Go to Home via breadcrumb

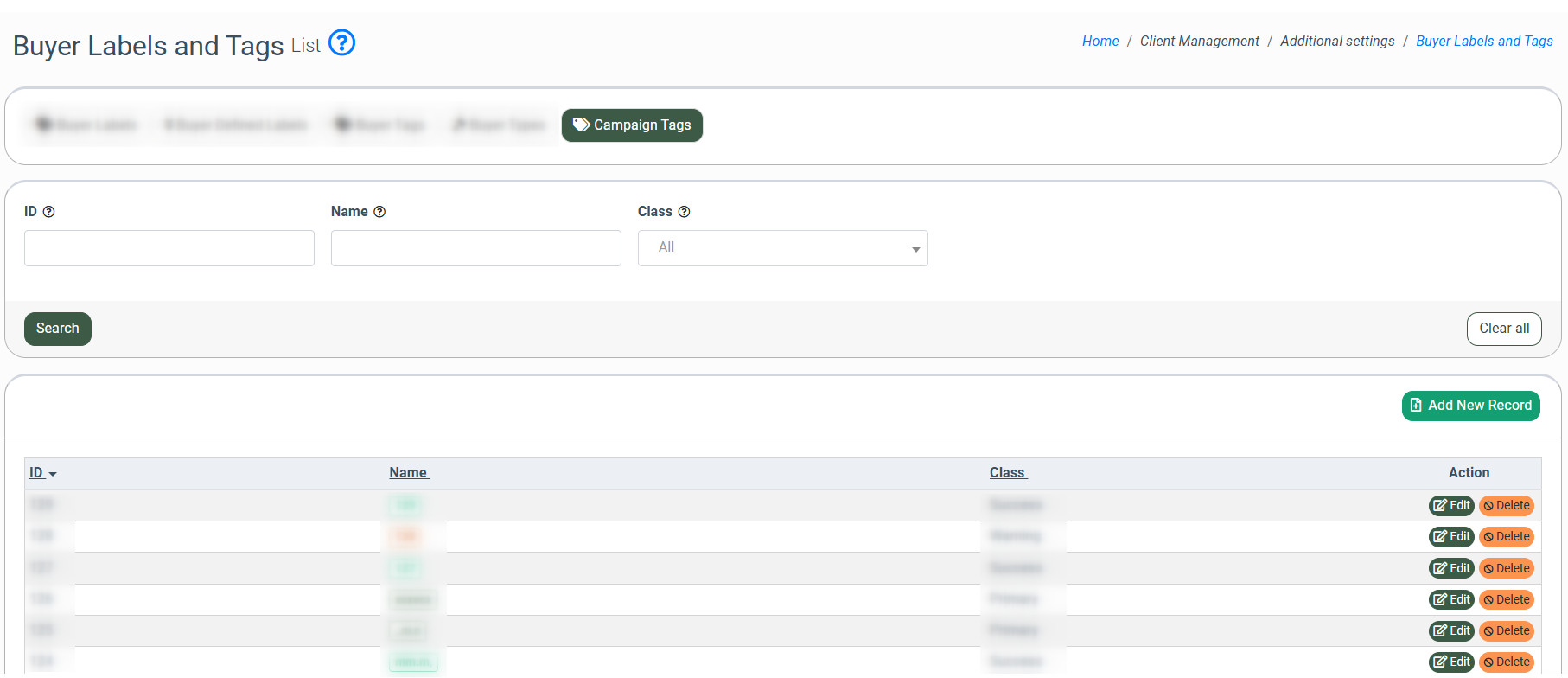1100,42
